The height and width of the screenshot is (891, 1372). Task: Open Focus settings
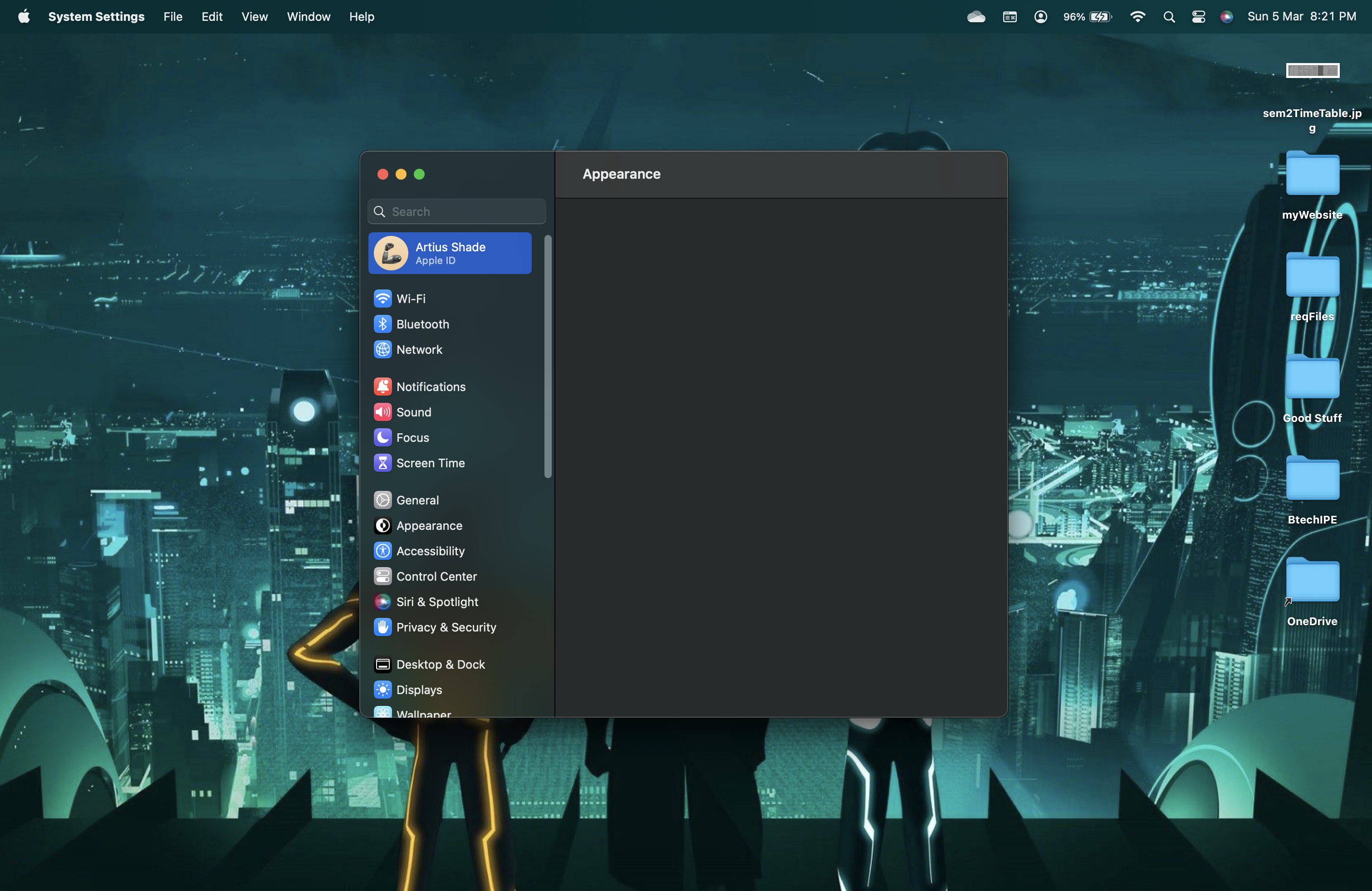(x=412, y=437)
